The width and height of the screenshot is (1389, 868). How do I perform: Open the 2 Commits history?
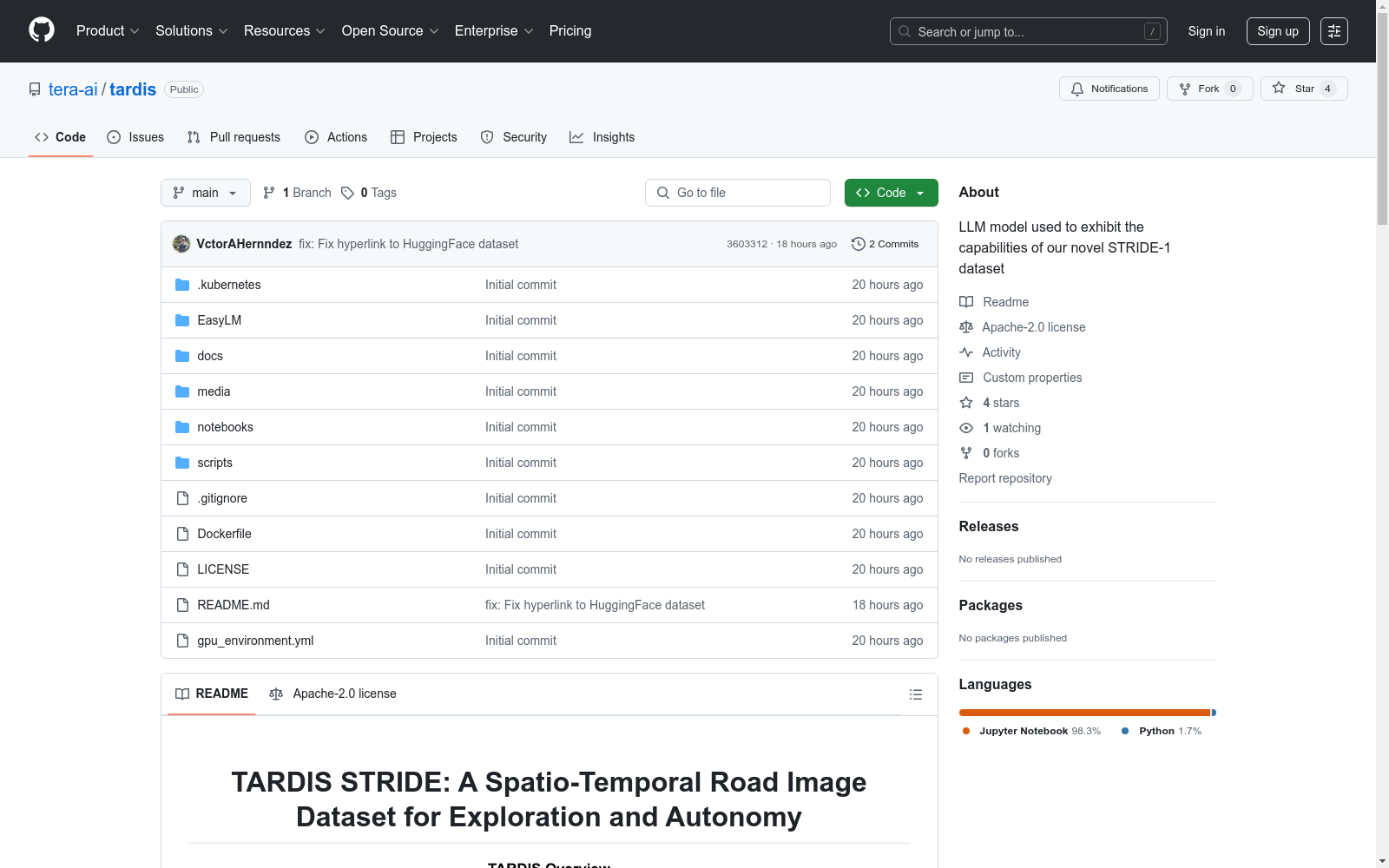pyautogui.click(x=885, y=244)
